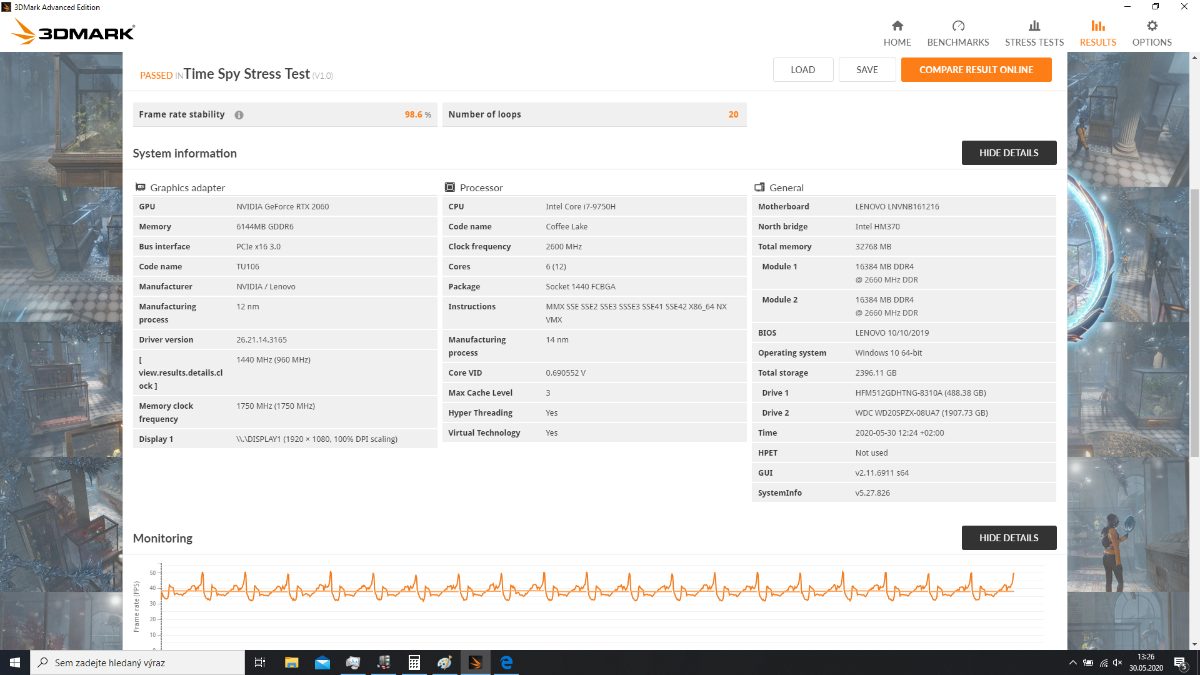Click the Frame rate stability info icon
1200x675 pixels.
click(239, 115)
